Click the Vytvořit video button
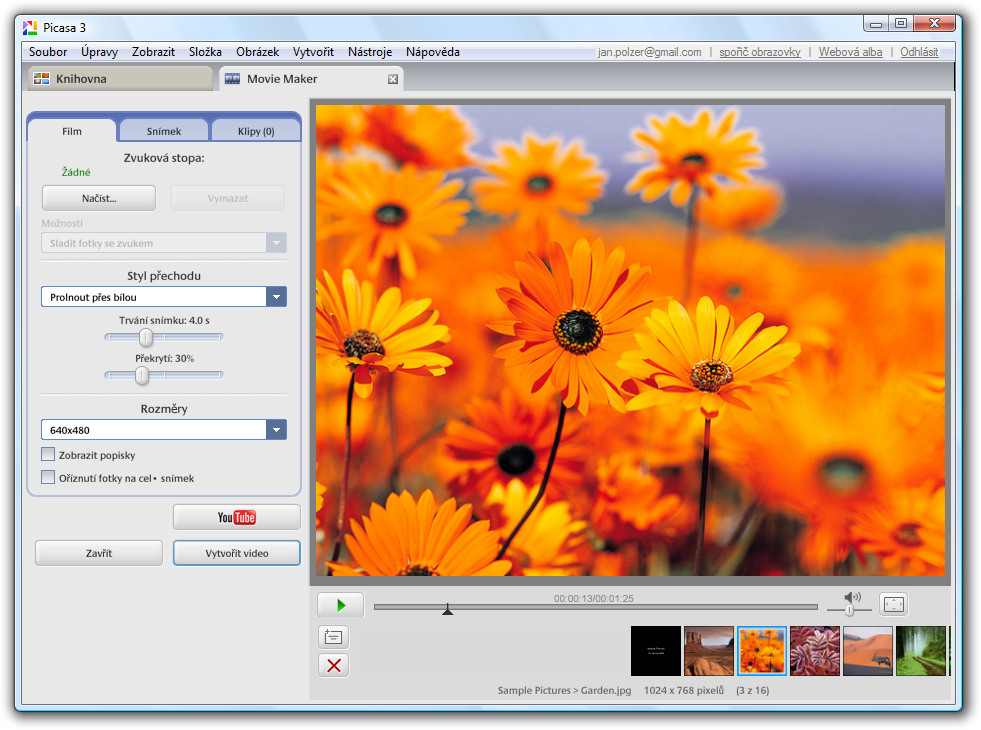 (x=237, y=553)
